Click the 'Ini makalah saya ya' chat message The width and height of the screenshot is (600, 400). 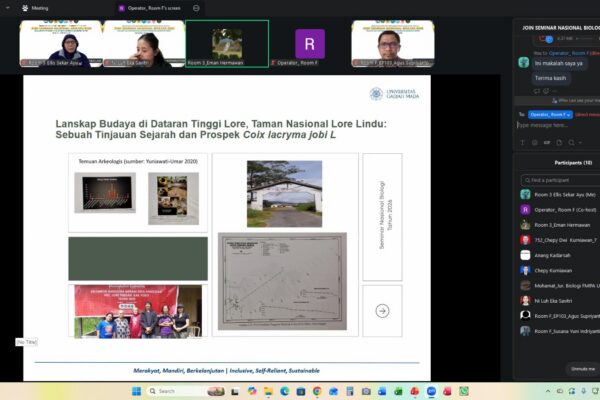pyautogui.click(x=559, y=63)
